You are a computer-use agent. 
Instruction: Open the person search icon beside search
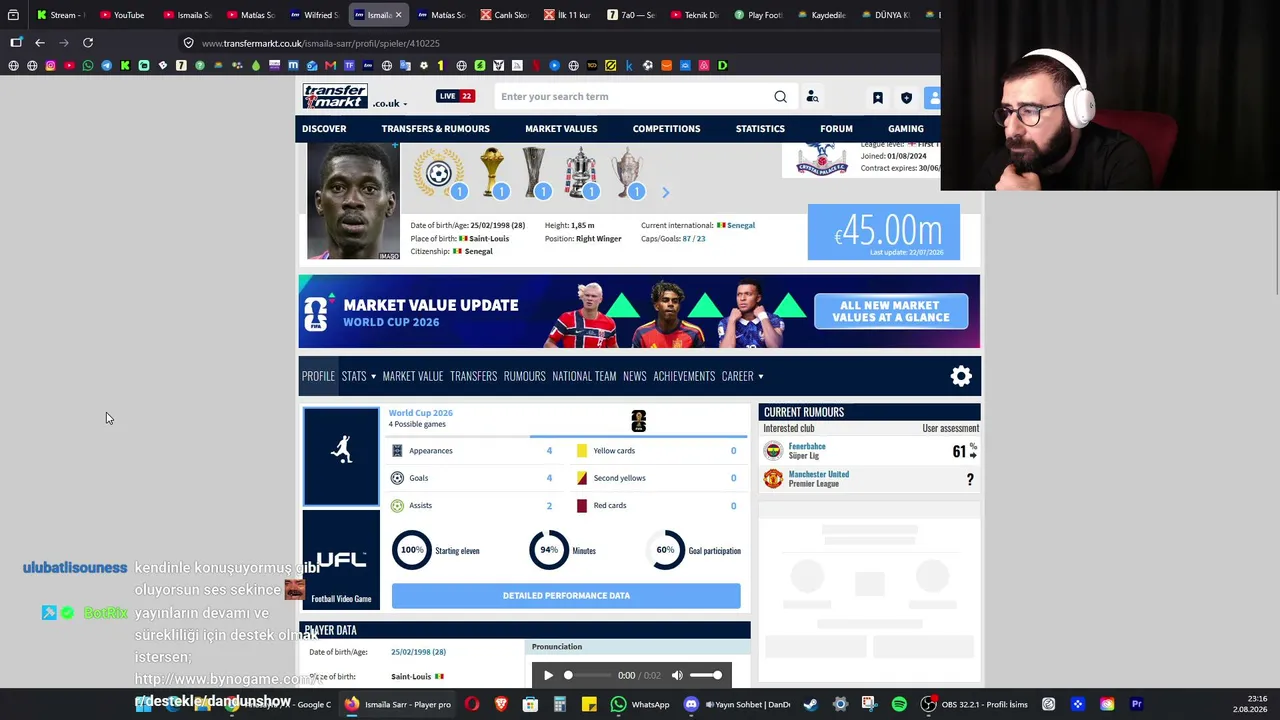tap(812, 97)
